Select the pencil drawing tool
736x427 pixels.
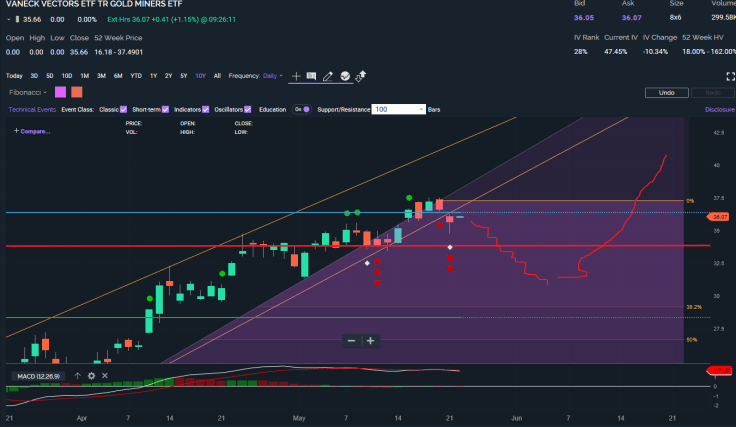click(x=328, y=76)
